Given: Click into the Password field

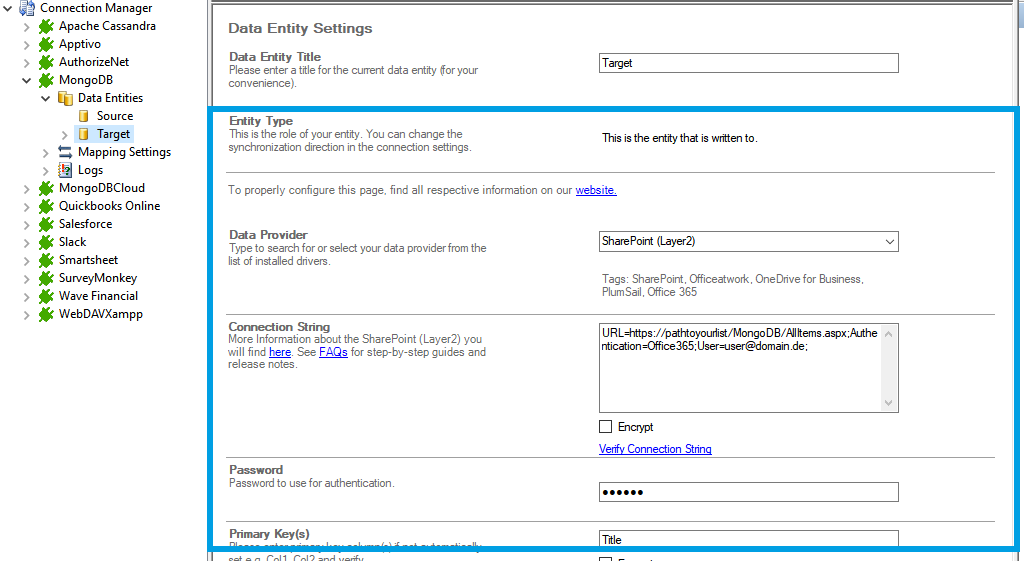Looking at the screenshot, I should point(748,492).
